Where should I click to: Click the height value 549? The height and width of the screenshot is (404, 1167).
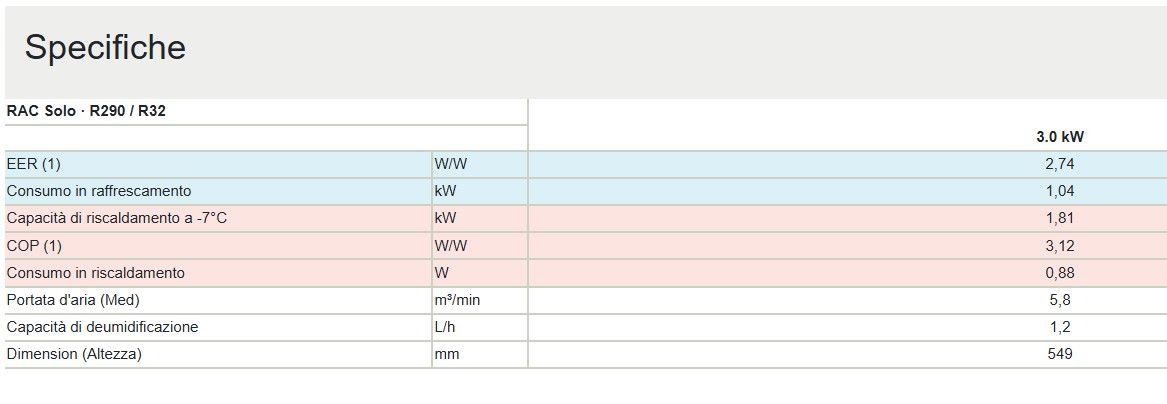pos(1060,354)
